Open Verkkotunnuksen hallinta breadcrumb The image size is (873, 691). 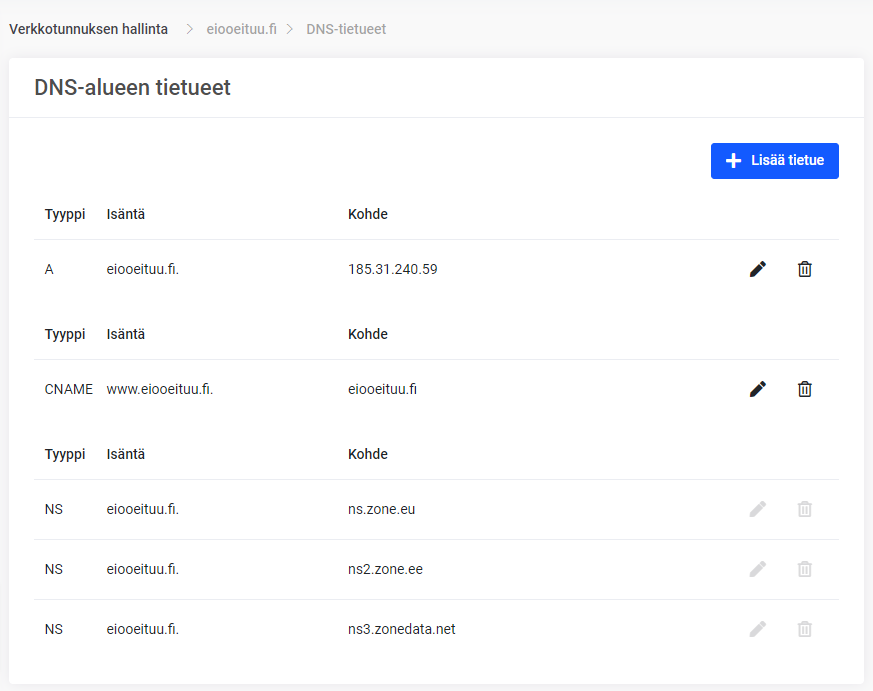pos(89,29)
